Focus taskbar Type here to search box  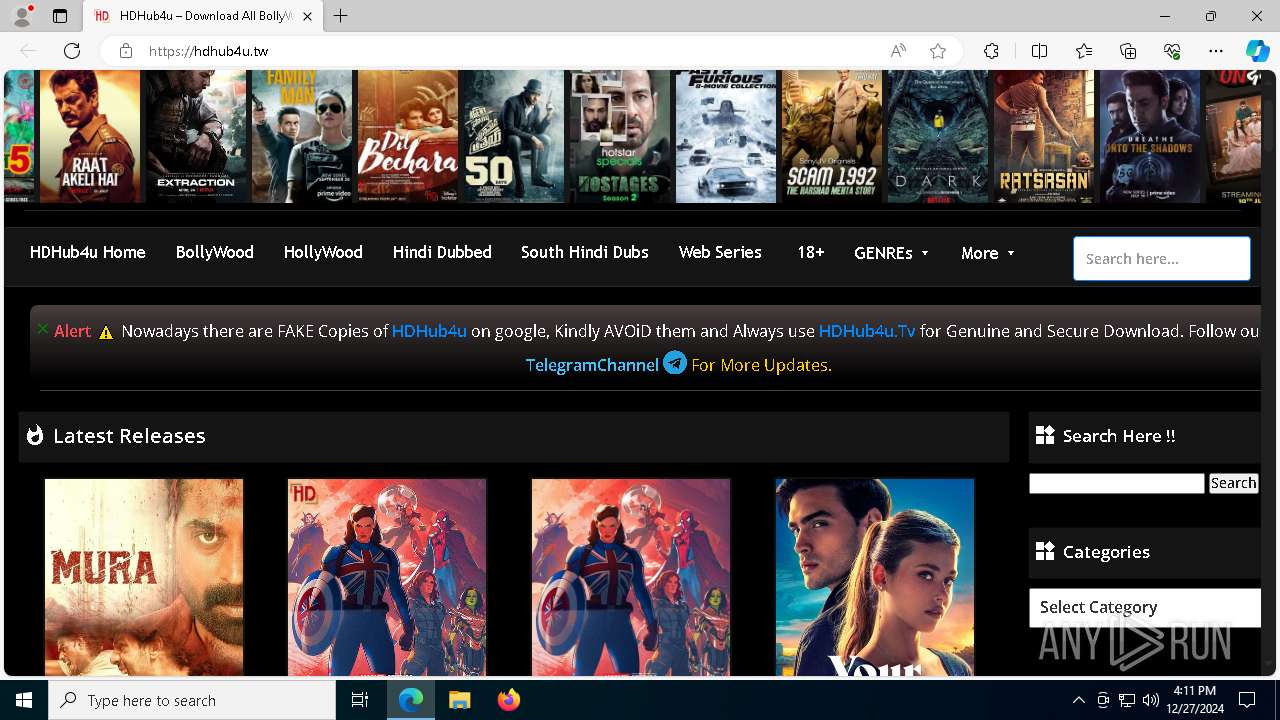[192, 700]
